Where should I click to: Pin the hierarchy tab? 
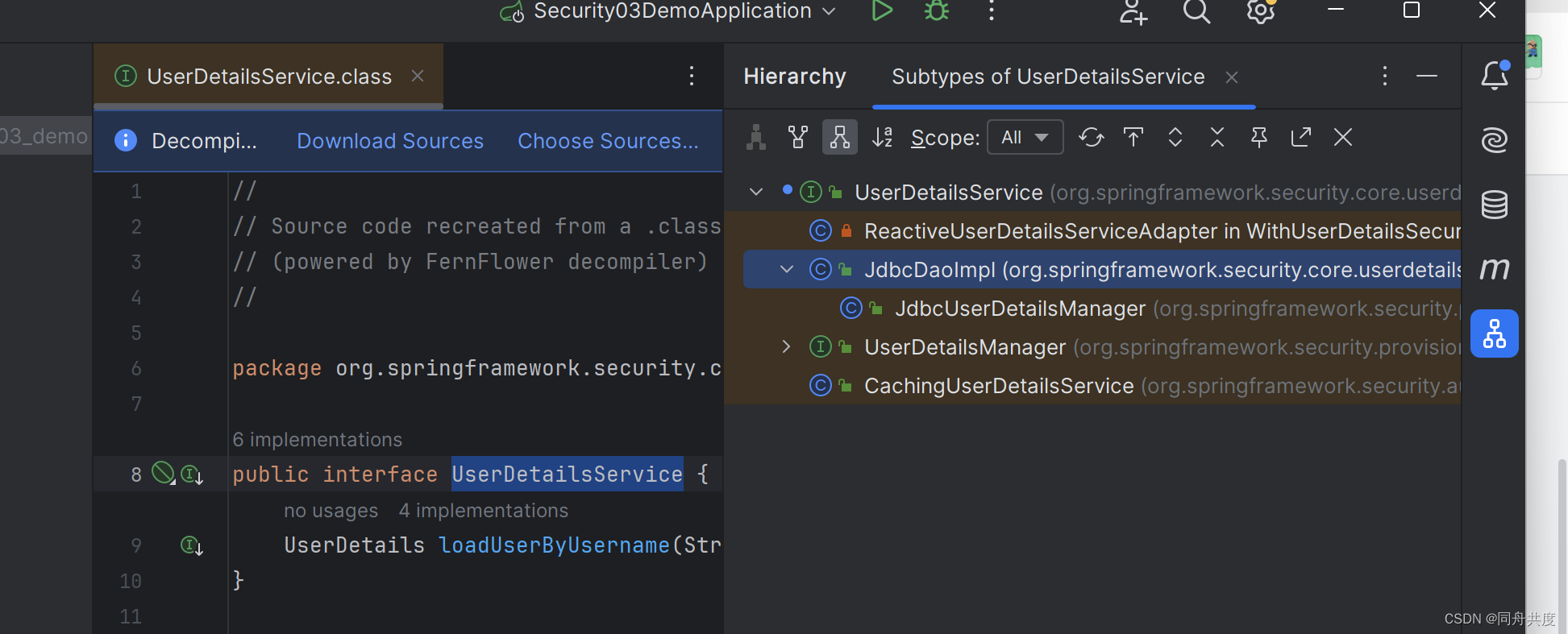(x=1259, y=138)
